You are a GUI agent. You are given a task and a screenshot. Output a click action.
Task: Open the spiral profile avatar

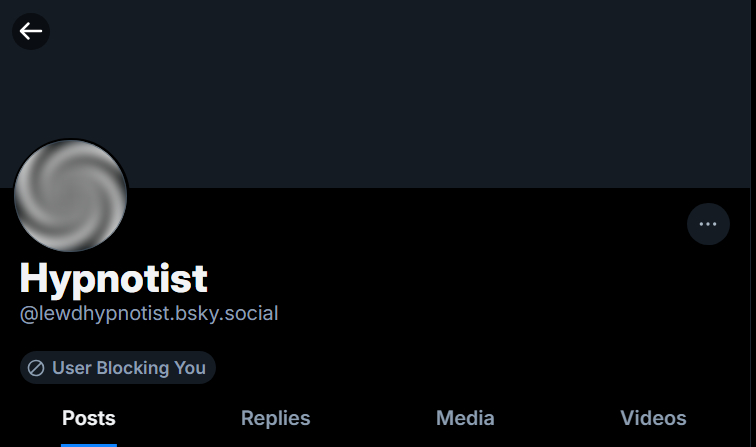70,196
